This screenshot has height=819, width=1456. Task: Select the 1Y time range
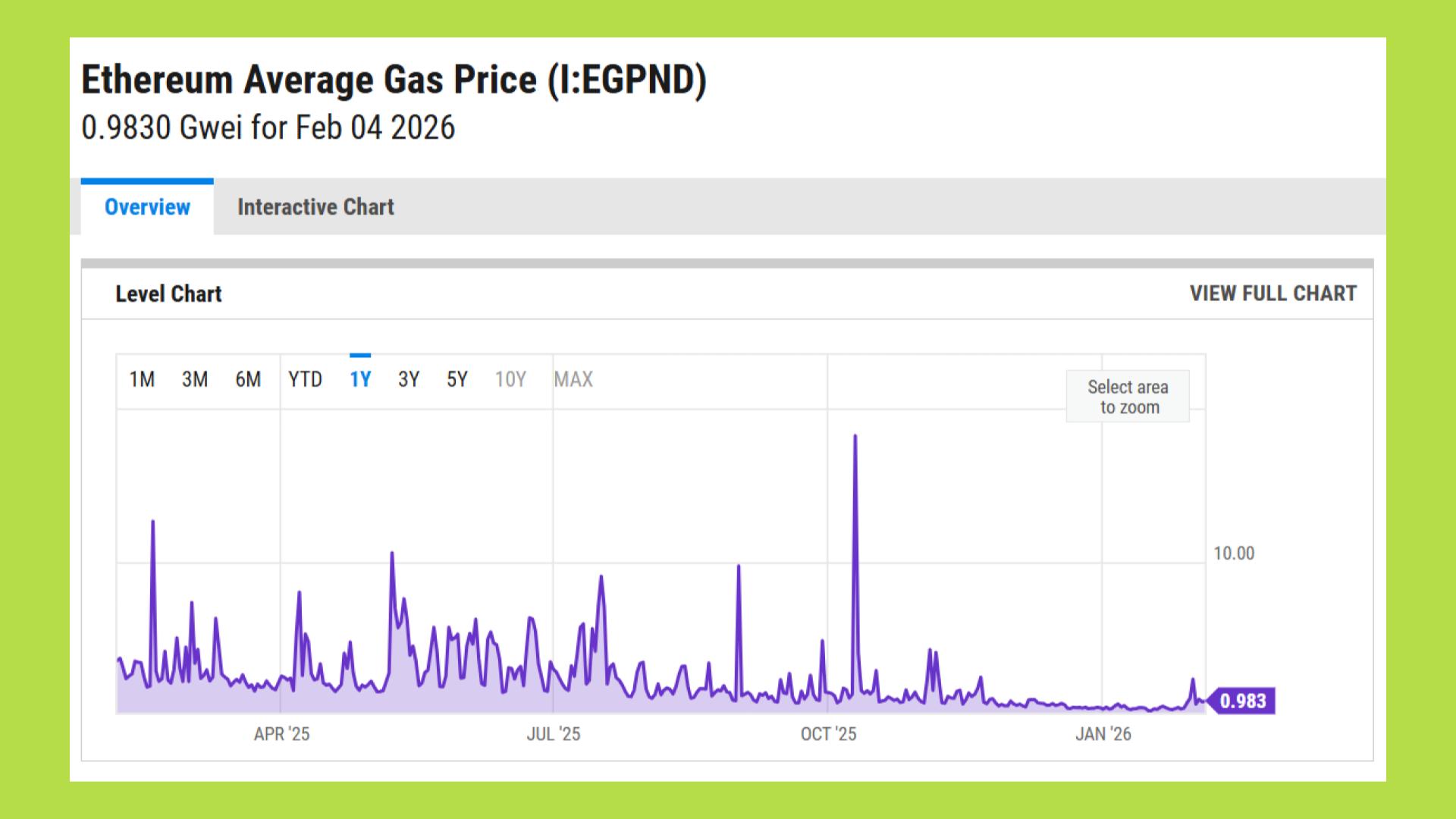[x=360, y=379]
